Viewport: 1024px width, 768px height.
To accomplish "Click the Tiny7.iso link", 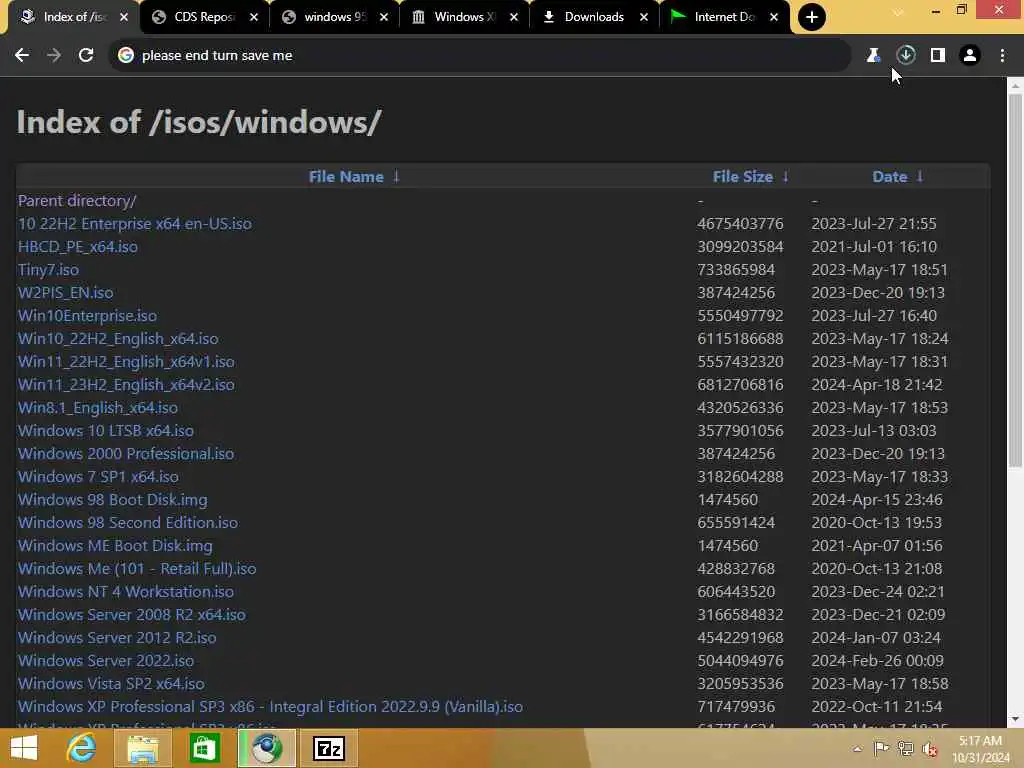I will pos(48,270).
